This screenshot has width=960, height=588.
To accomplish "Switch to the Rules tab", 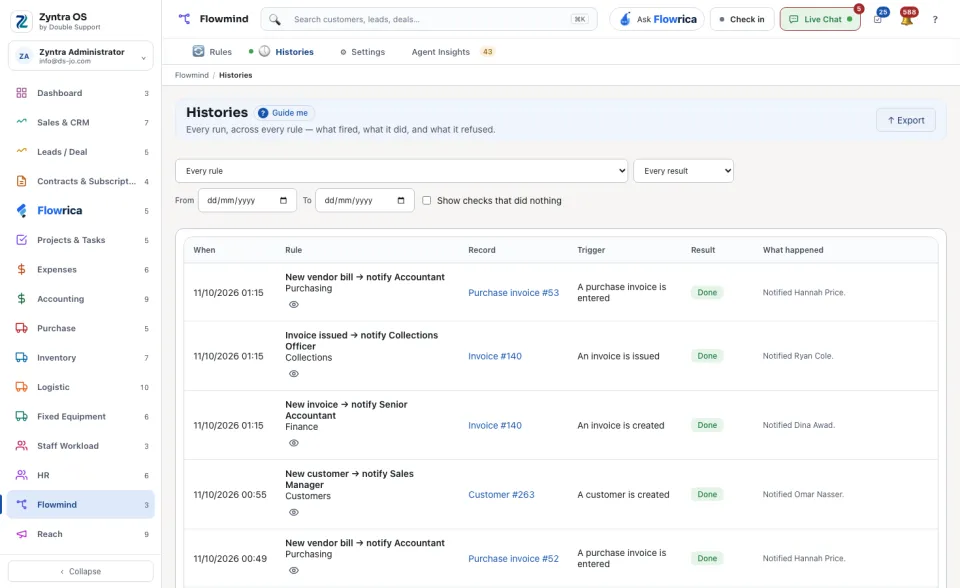I will pyautogui.click(x=212, y=52).
